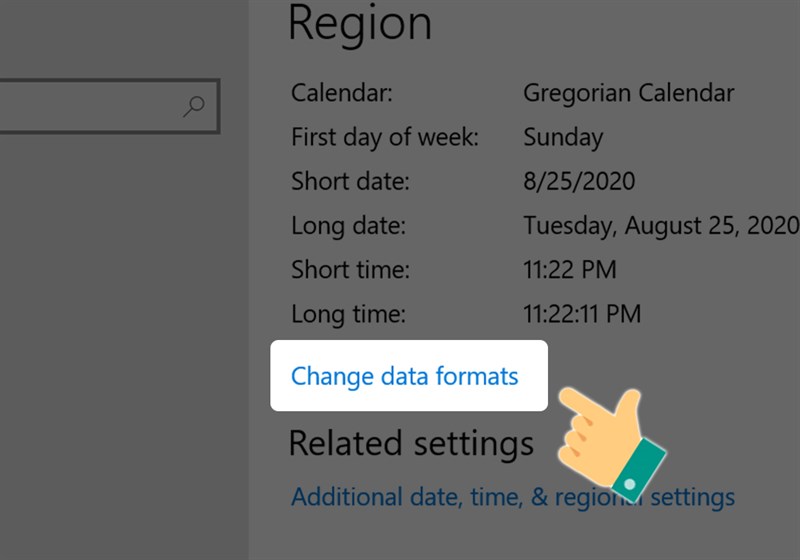Click the Related settings heading

pos(411,443)
